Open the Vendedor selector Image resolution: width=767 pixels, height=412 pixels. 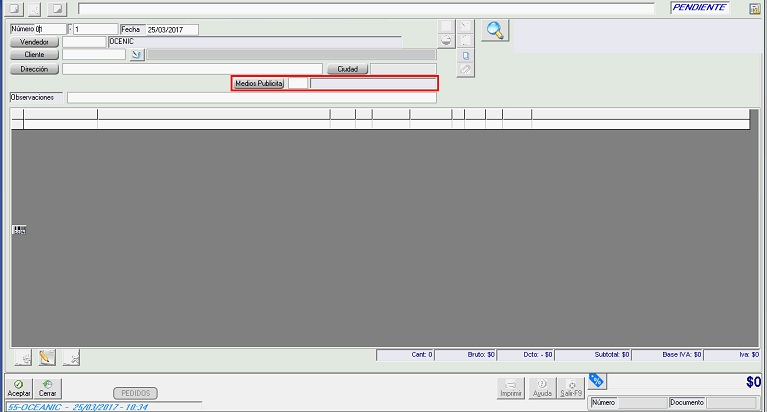[x=35, y=42]
